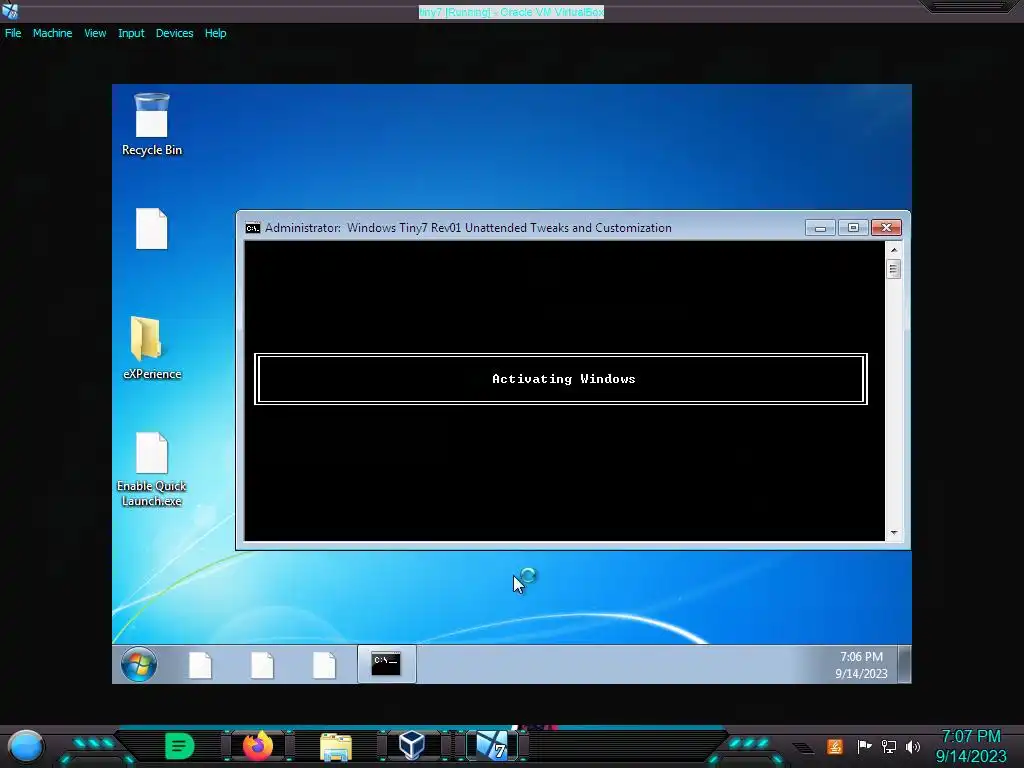Click the cmd icon in the Administrator window title
This screenshot has height=768, width=1024.
253,228
